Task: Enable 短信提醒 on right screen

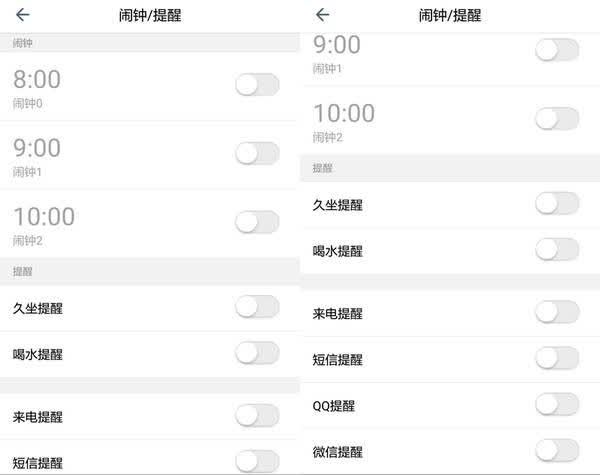Action: point(557,357)
